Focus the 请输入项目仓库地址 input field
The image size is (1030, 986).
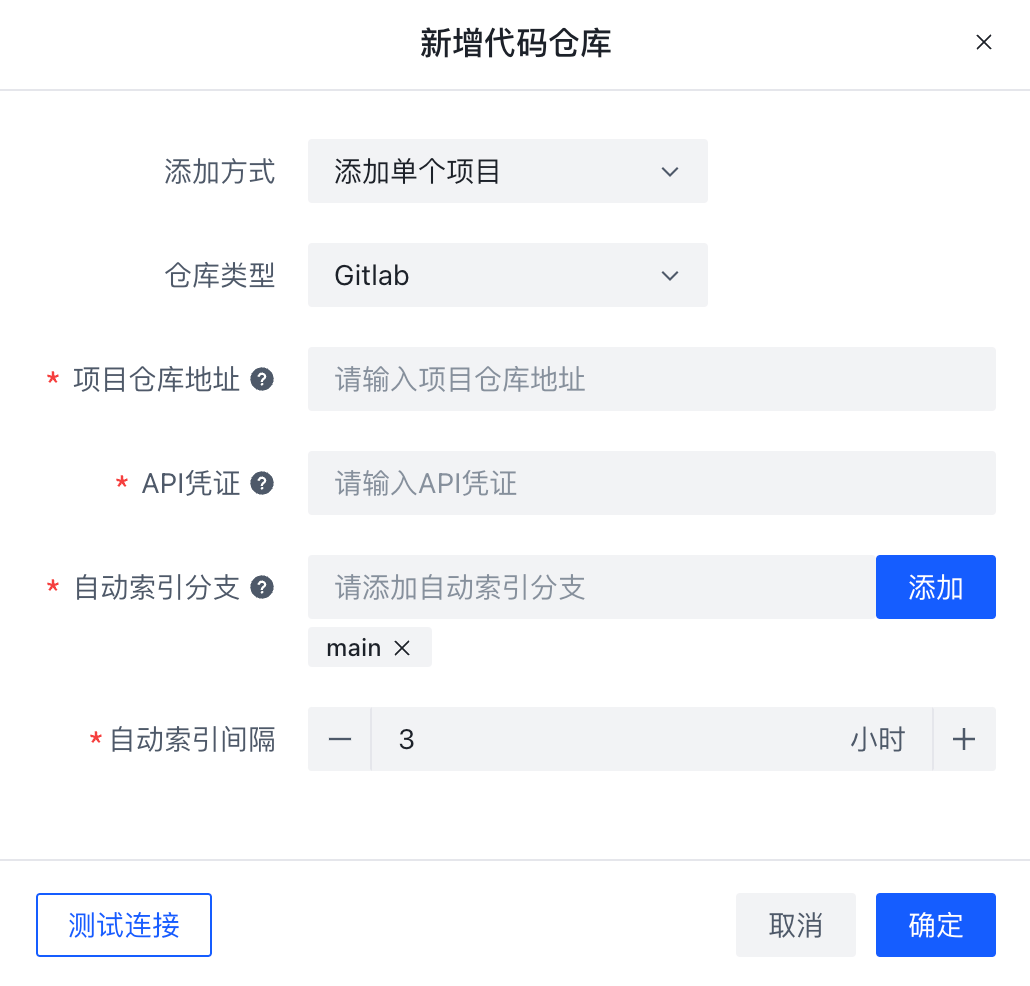click(652, 379)
